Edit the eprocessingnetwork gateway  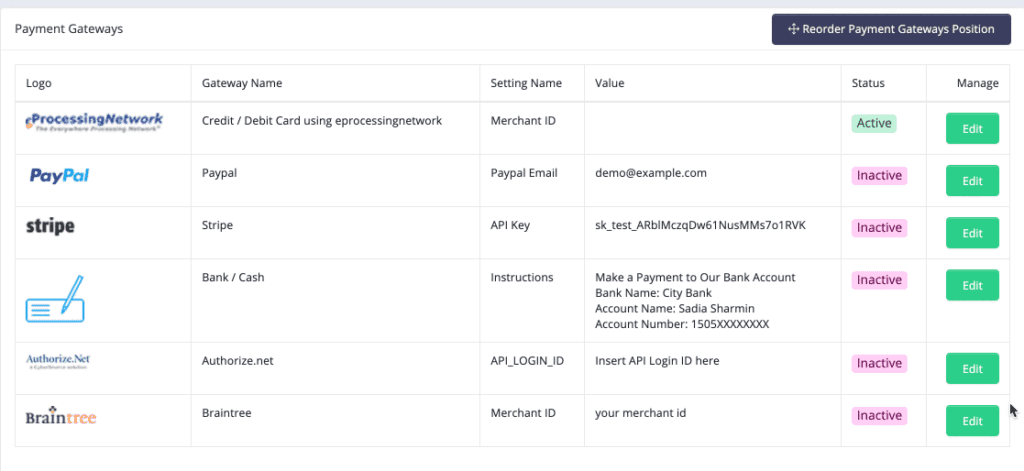(972, 128)
